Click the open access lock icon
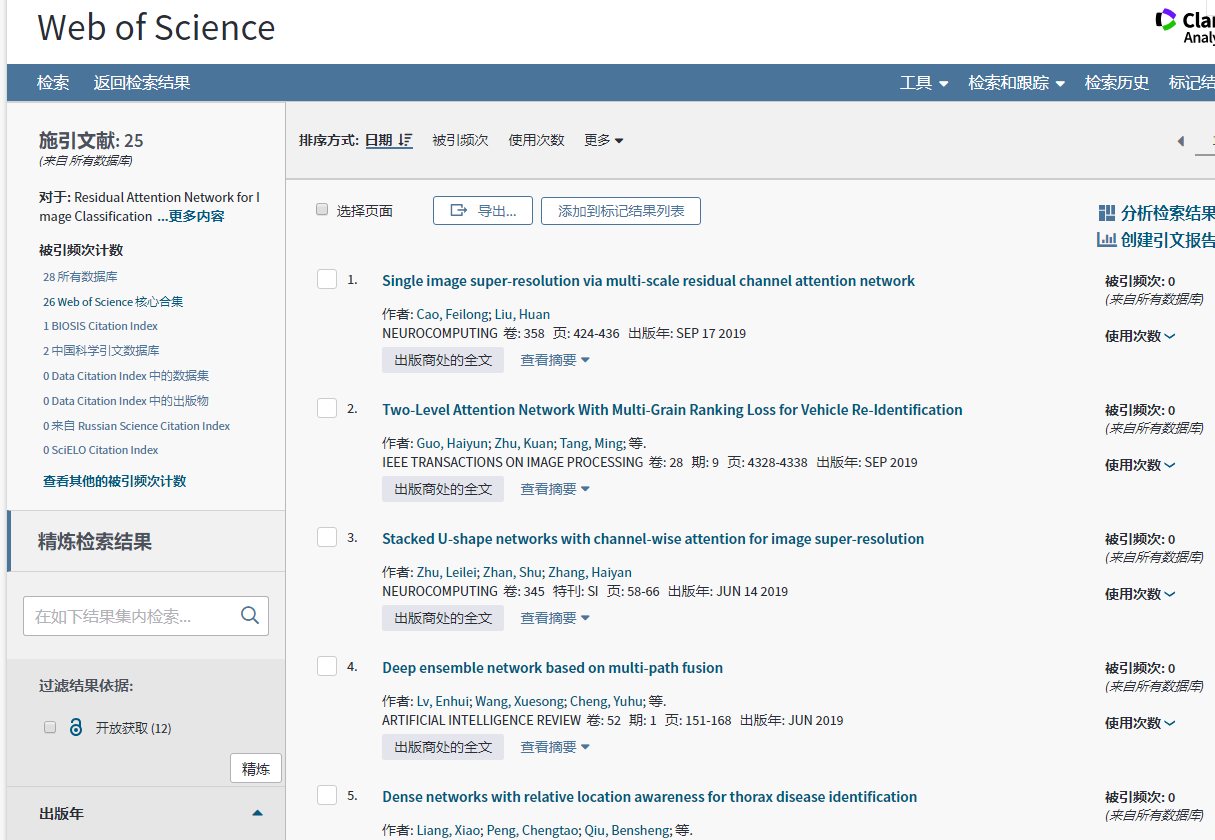 coord(76,727)
